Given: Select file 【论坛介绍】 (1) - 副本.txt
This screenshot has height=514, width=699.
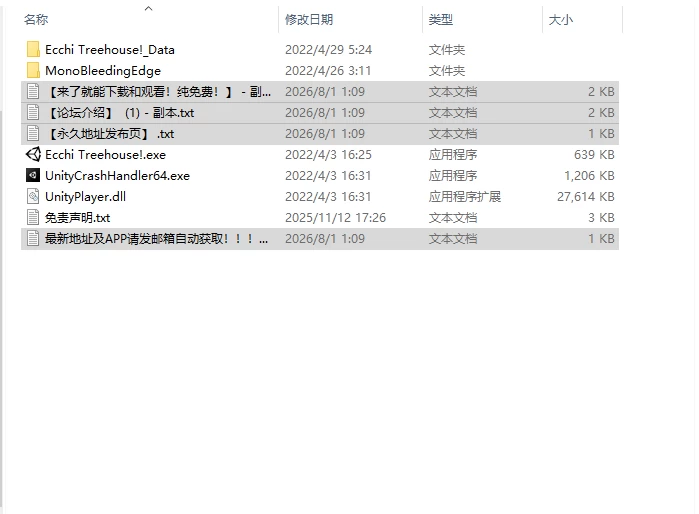Looking at the screenshot, I should pyautogui.click(x=120, y=112).
